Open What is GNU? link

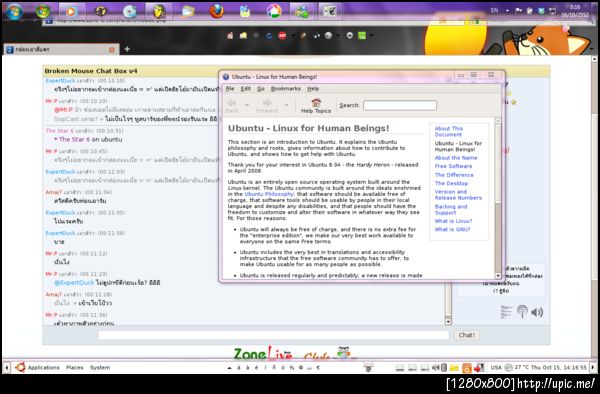(x=452, y=230)
